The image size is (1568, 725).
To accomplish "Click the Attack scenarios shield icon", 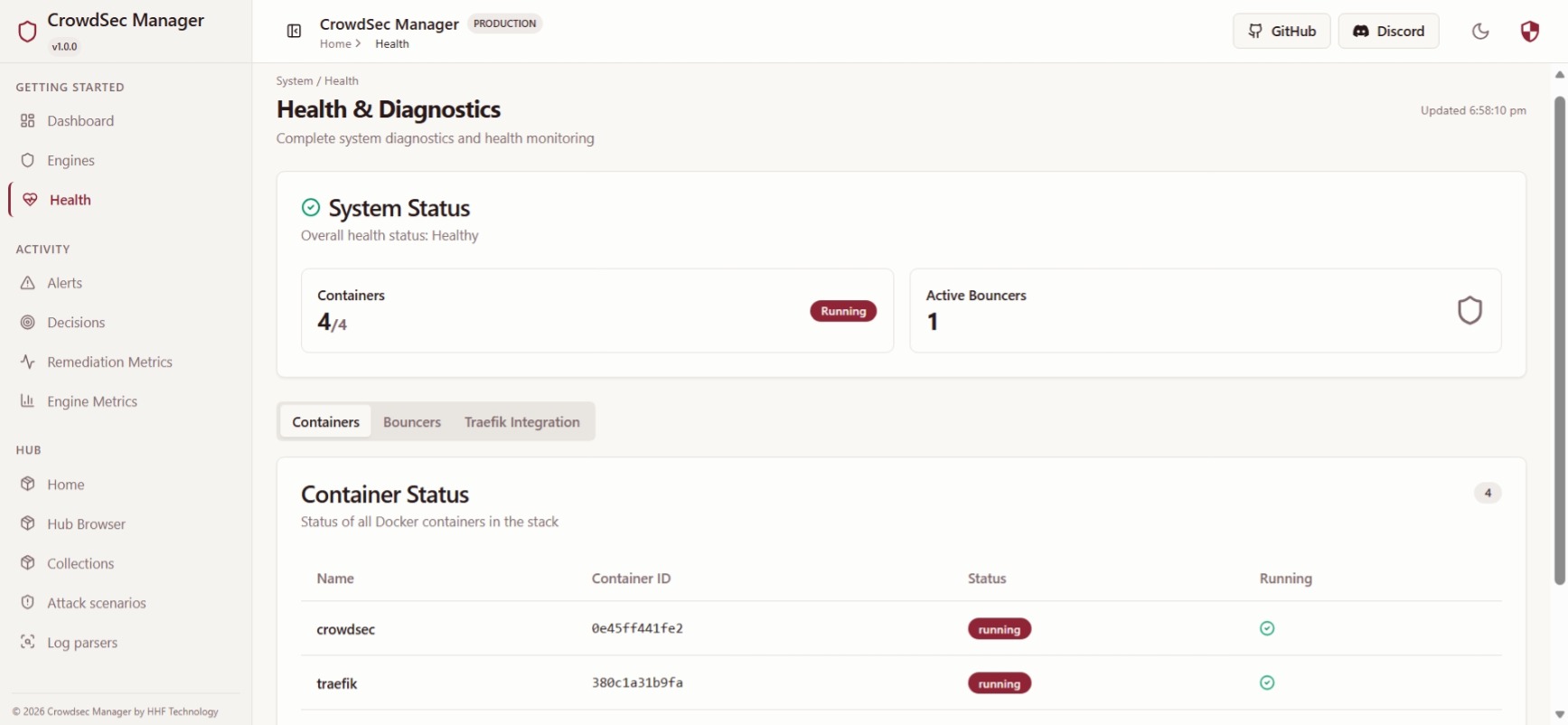I will (28, 603).
